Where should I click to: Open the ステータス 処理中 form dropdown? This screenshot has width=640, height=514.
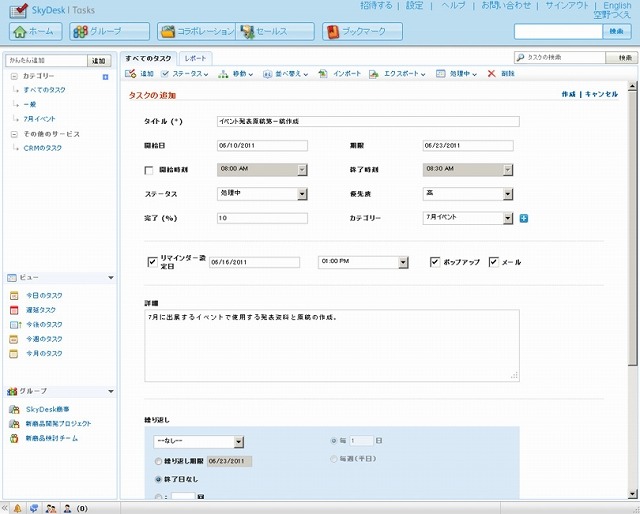tap(262, 194)
